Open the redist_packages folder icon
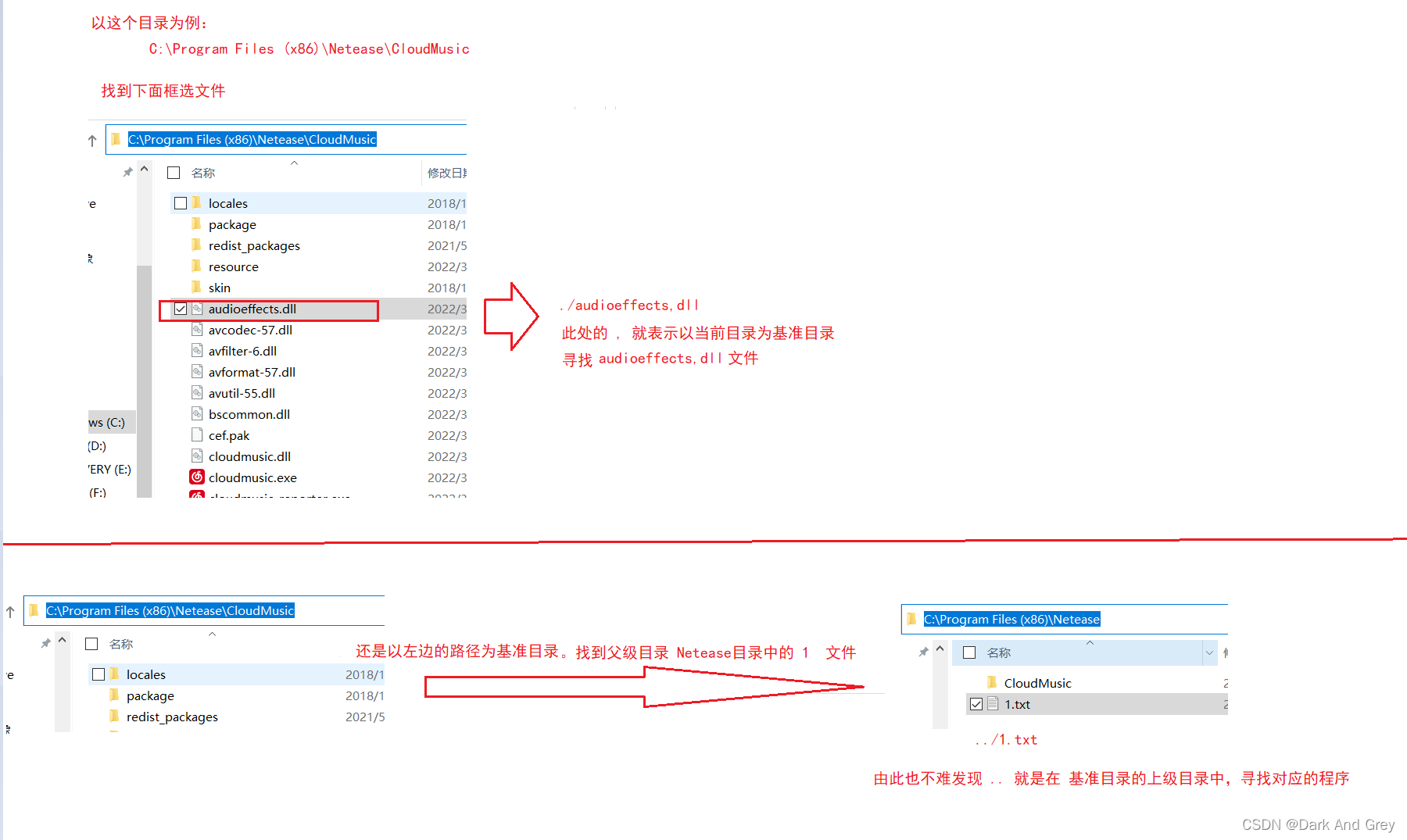The image size is (1407, 840). coord(197,245)
